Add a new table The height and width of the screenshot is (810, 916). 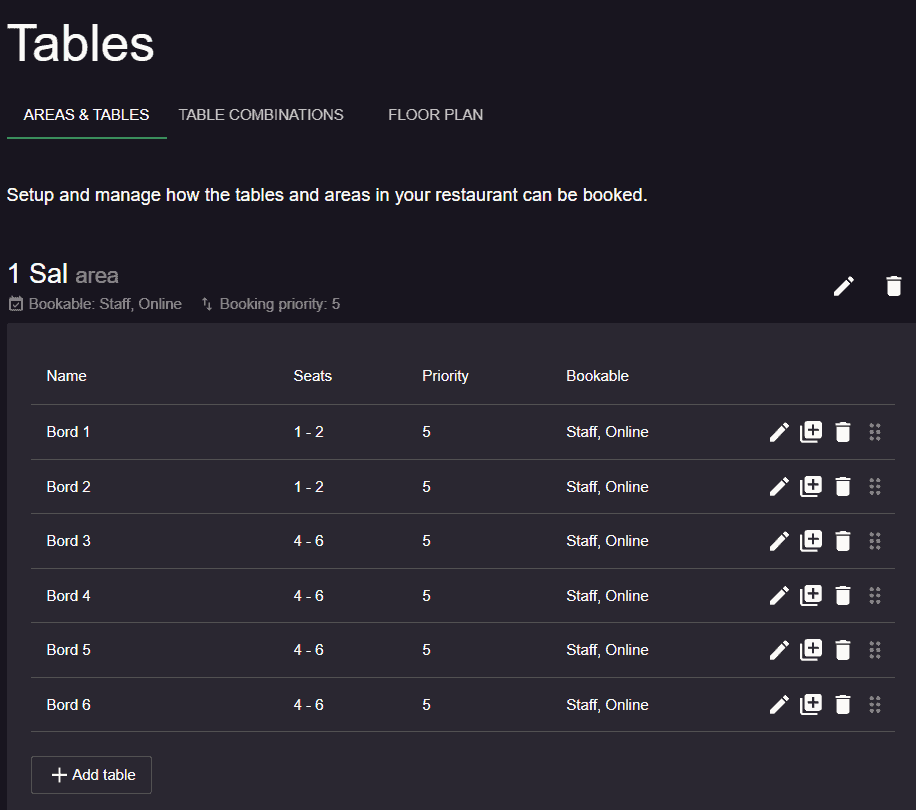pos(91,775)
